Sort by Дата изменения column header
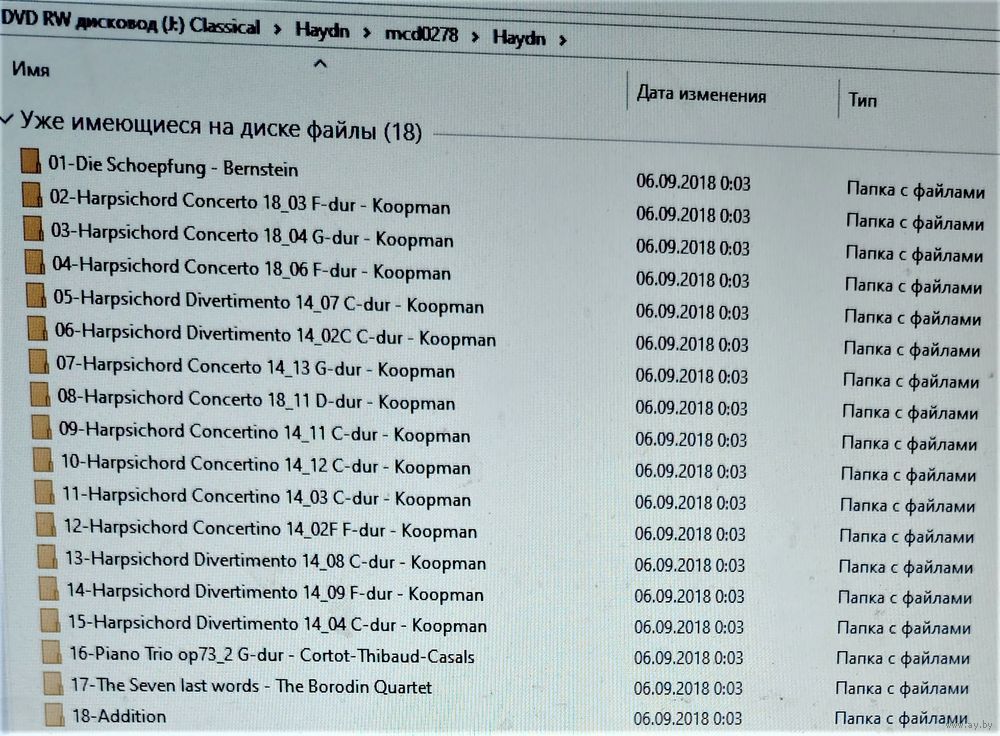 (702, 94)
